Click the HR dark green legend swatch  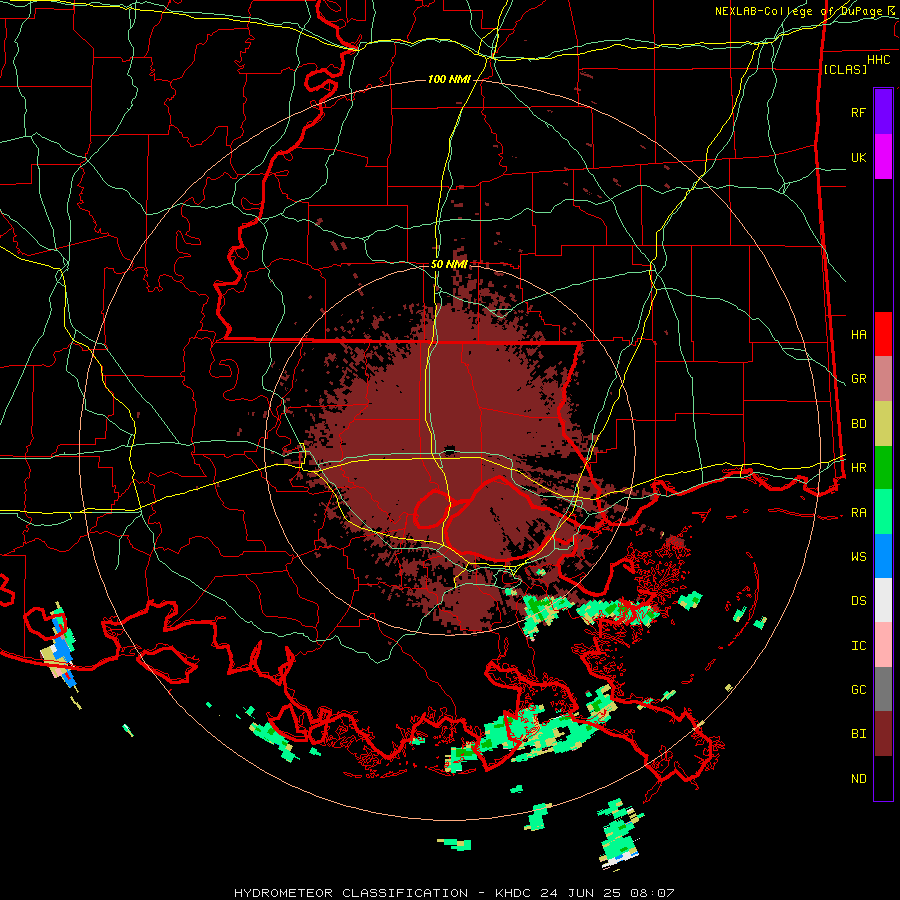point(883,468)
